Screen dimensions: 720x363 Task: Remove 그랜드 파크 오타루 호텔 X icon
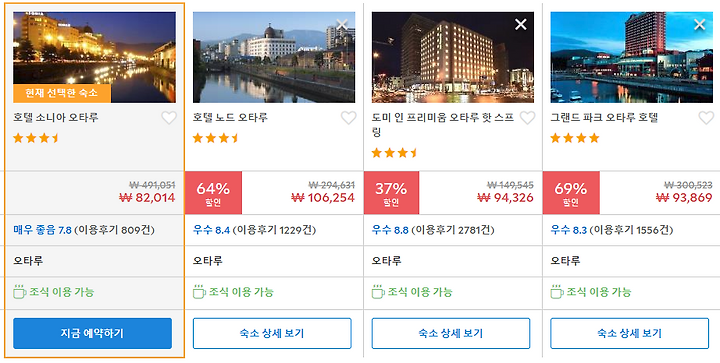click(699, 24)
